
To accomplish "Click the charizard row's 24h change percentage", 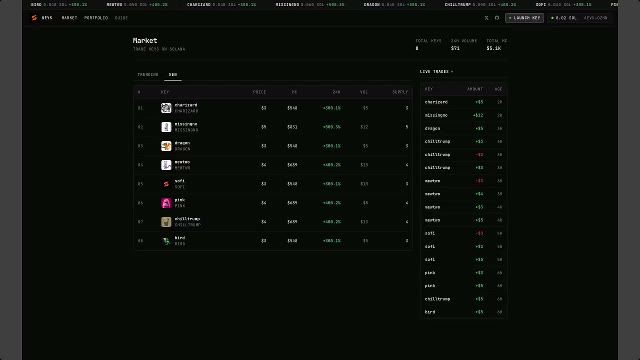I will [x=332, y=108].
